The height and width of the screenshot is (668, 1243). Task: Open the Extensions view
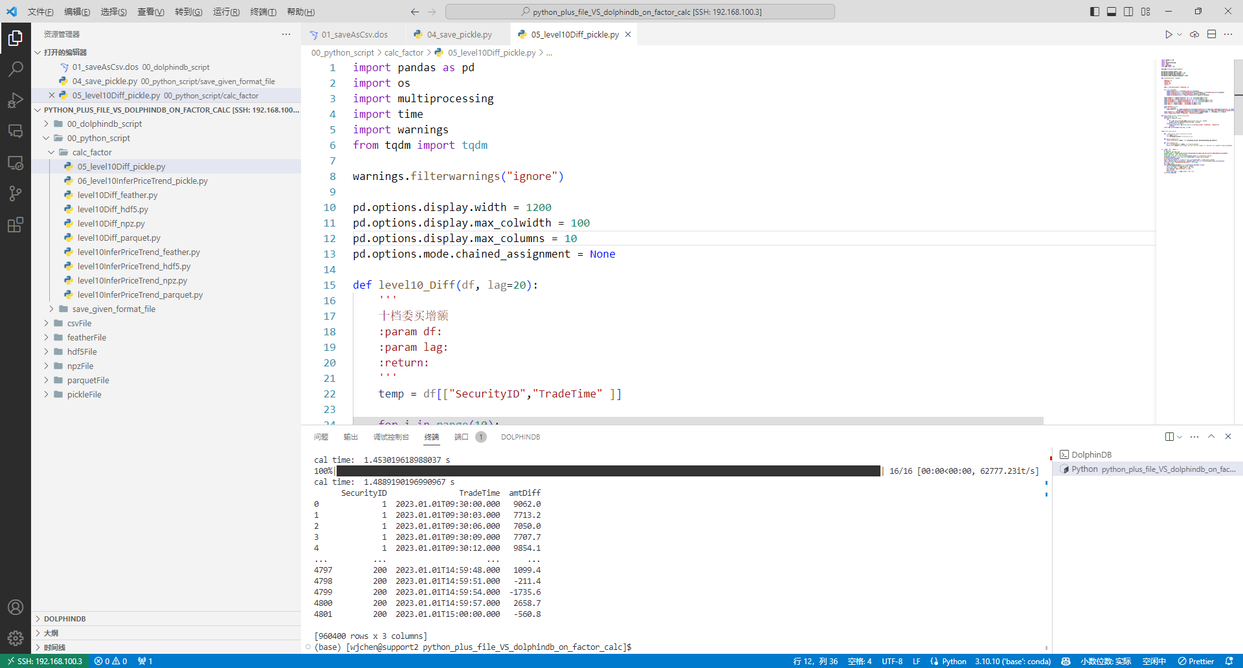click(15, 225)
